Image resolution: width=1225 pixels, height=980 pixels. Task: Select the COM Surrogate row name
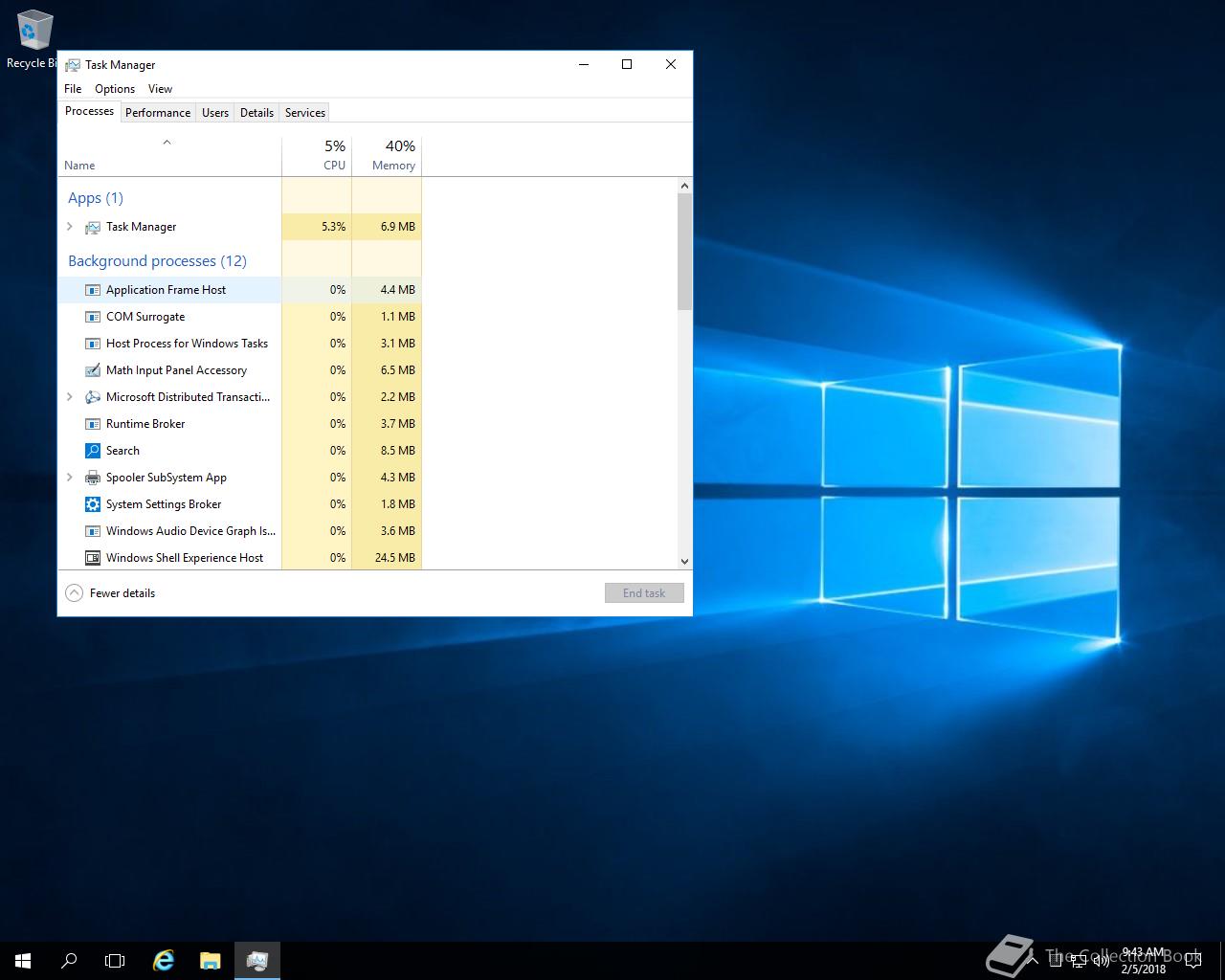tap(145, 317)
